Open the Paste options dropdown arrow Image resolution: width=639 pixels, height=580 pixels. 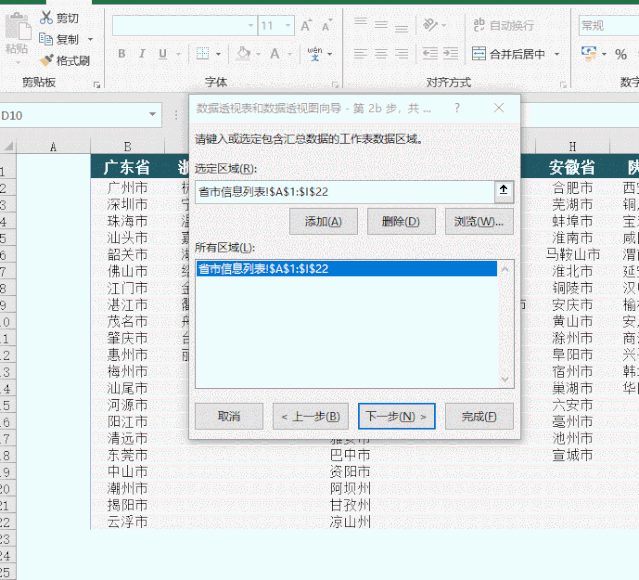18,63
